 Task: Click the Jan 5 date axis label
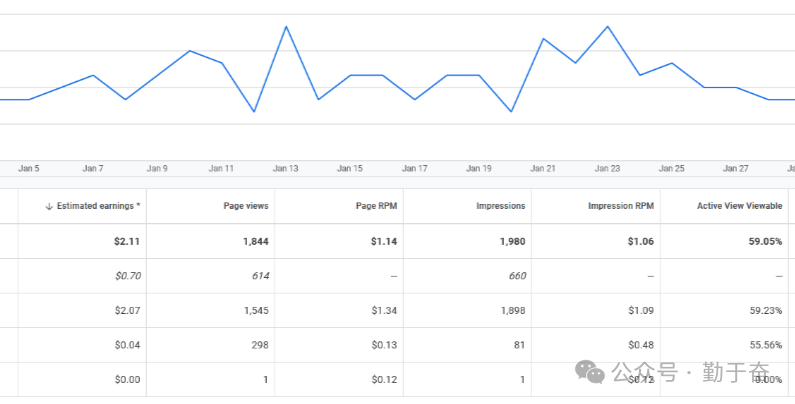[29, 169]
